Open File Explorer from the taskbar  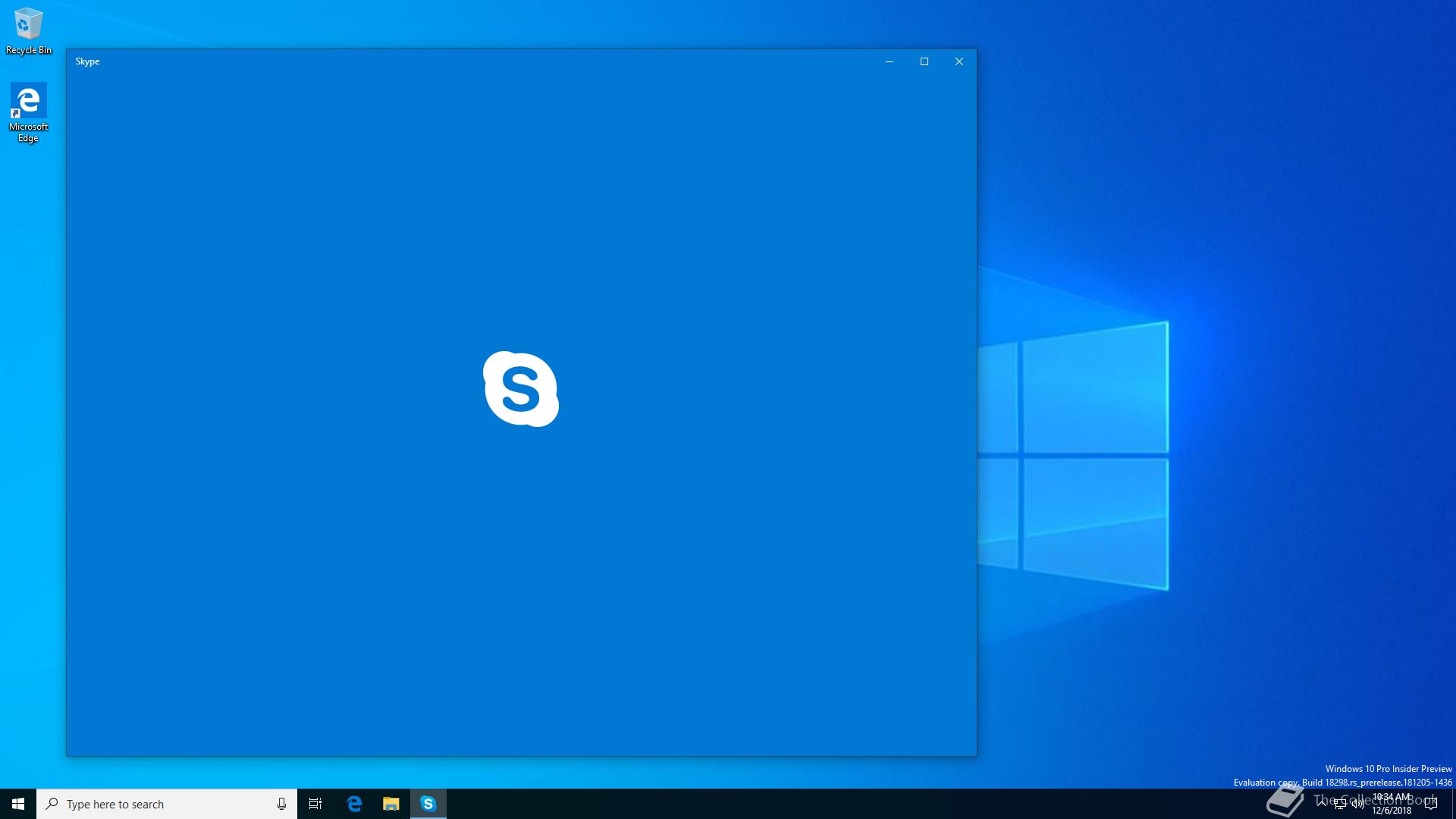tap(391, 804)
